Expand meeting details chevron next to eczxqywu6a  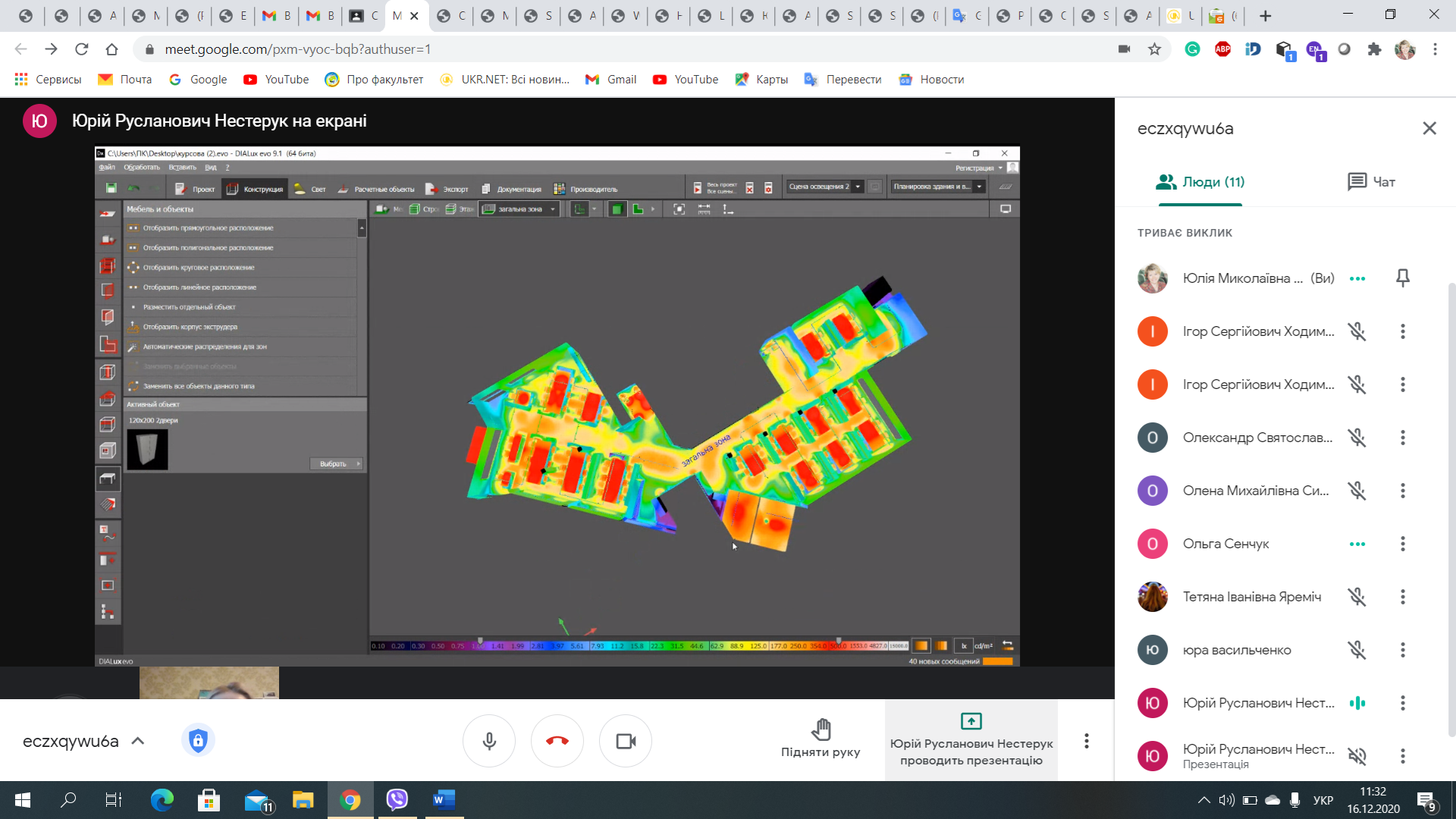point(138,741)
